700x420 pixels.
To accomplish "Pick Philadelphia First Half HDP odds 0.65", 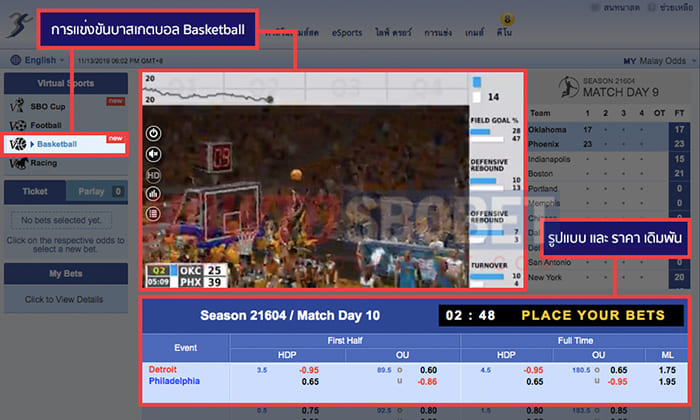I will tap(310, 382).
